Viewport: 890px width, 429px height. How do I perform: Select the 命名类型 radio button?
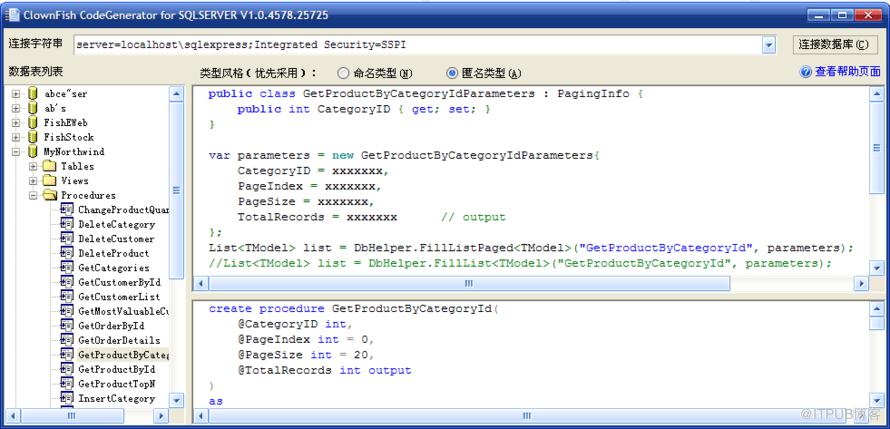click(343, 73)
